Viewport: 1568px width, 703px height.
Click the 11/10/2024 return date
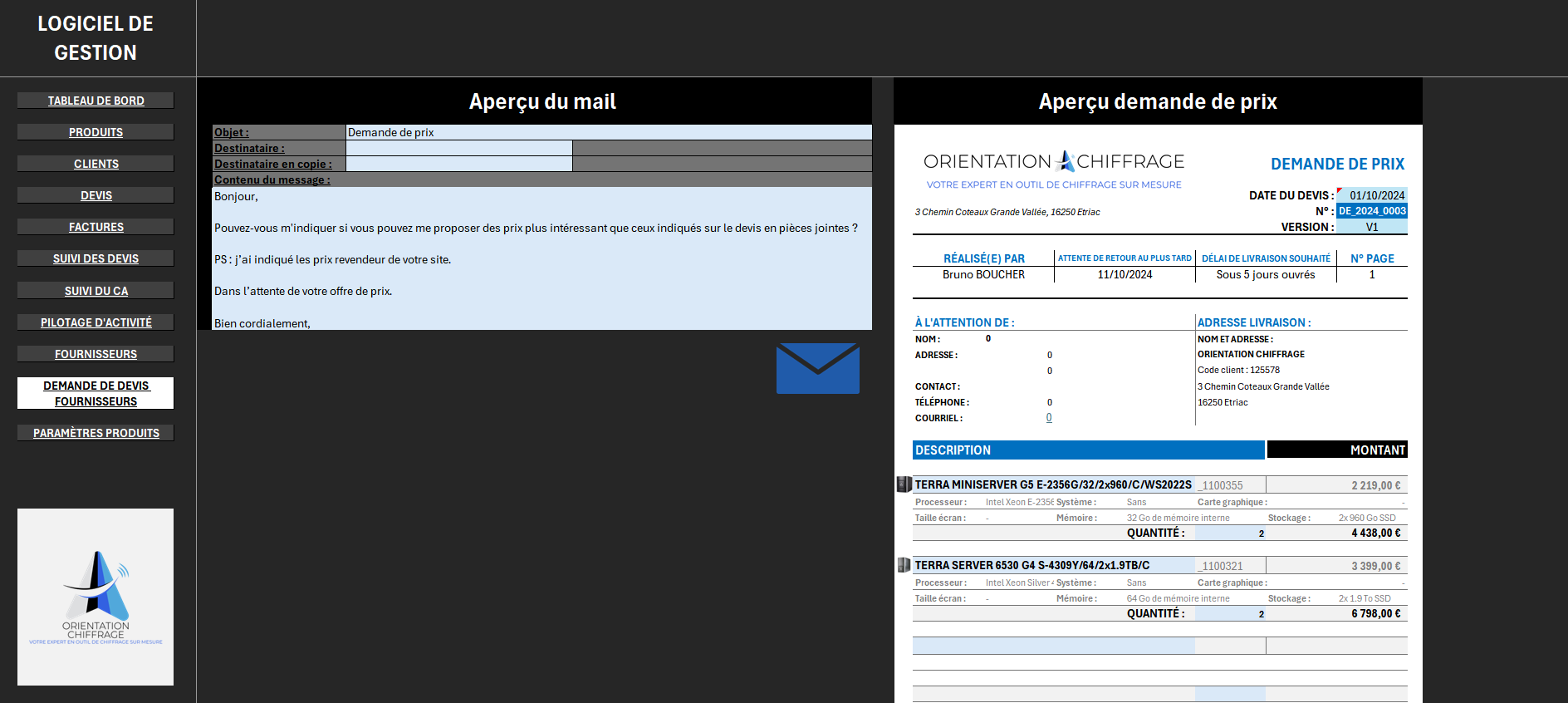(x=1125, y=274)
